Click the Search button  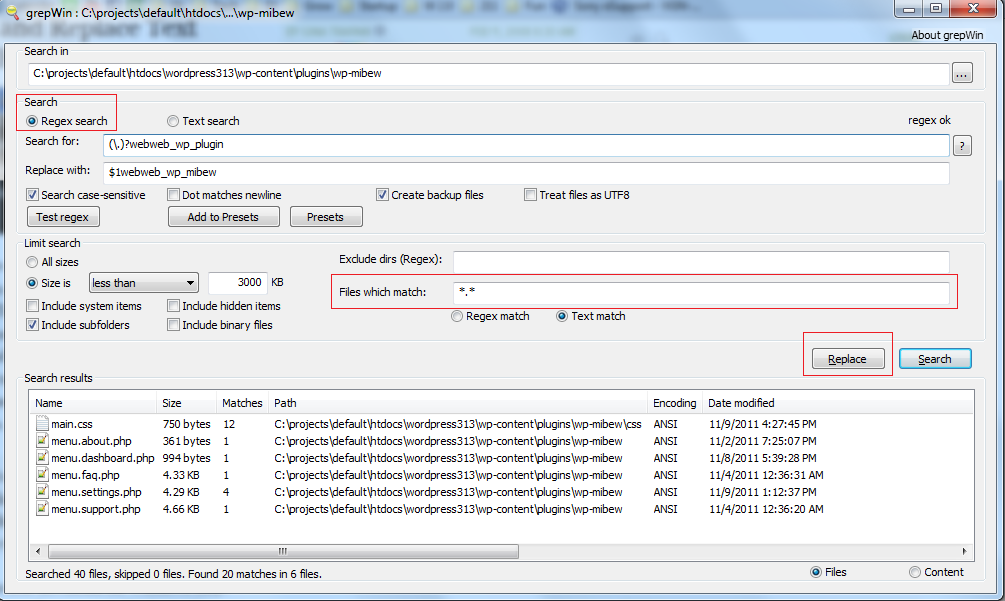(x=934, y=358)
